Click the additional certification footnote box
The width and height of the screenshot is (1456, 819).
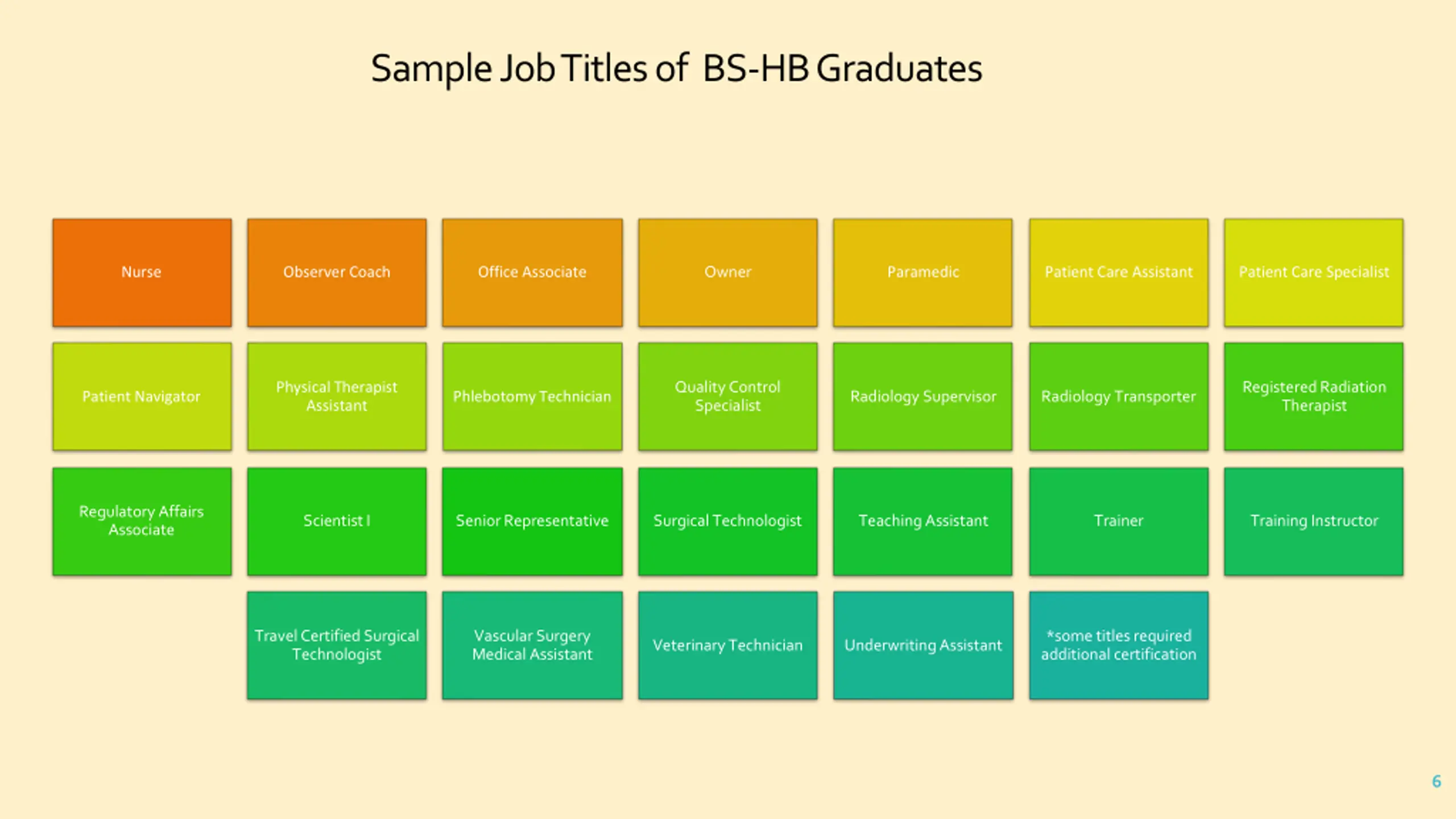(1119, 645)
